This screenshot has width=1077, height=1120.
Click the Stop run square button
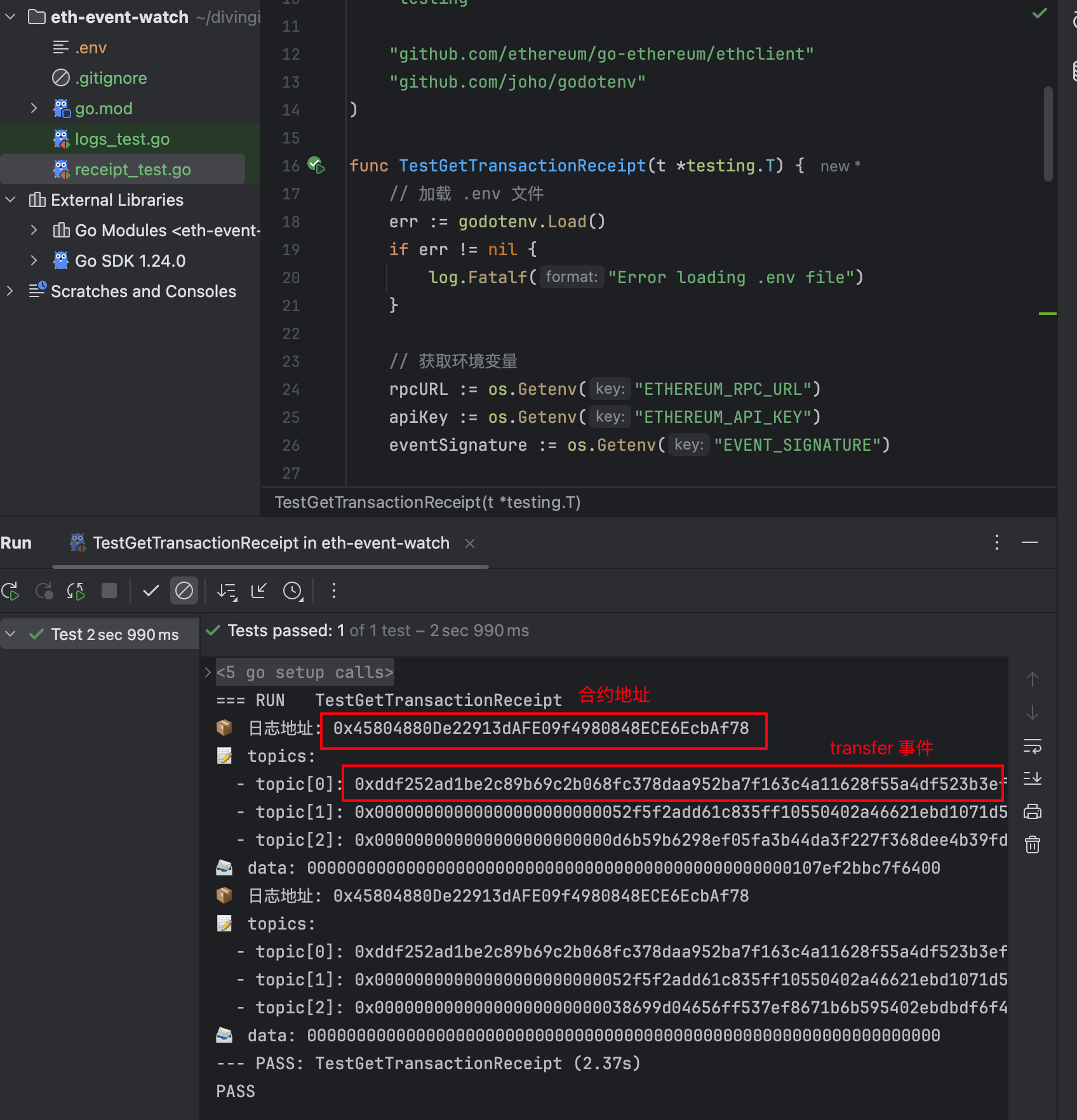click(x=109, y=591)
